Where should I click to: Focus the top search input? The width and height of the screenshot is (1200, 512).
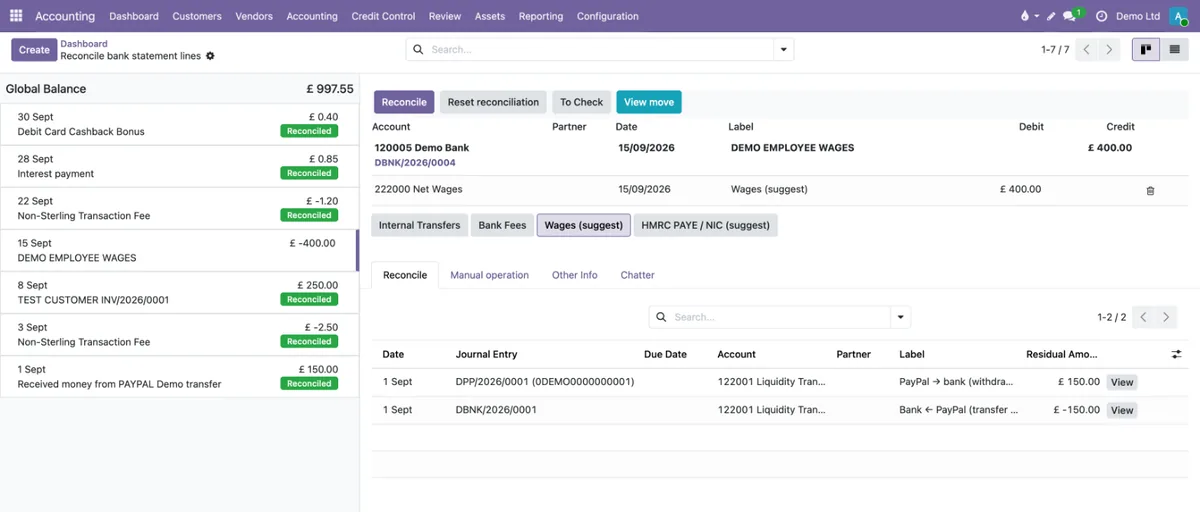click(600, 49)
